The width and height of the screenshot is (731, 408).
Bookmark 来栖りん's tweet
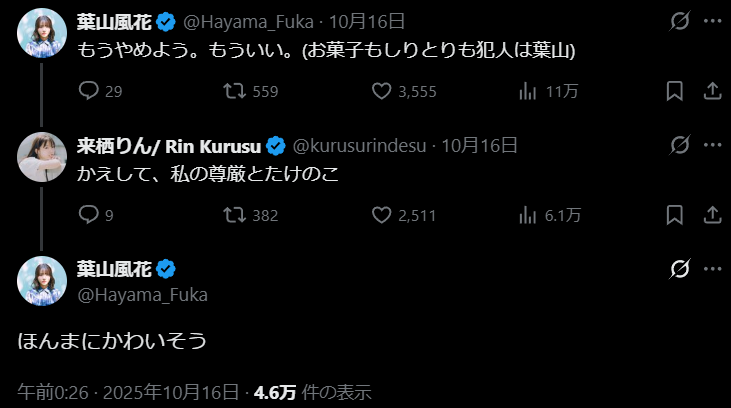[675, 214]
